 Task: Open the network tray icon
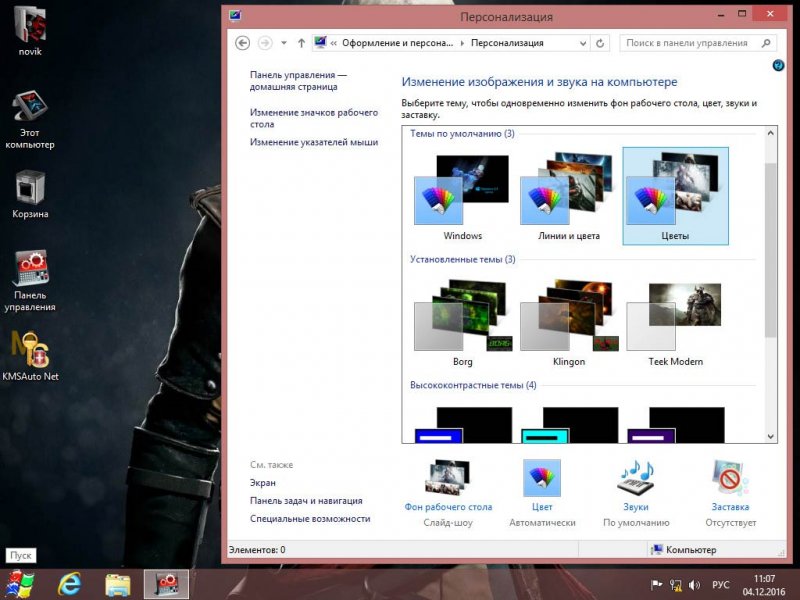coord(676,585)
